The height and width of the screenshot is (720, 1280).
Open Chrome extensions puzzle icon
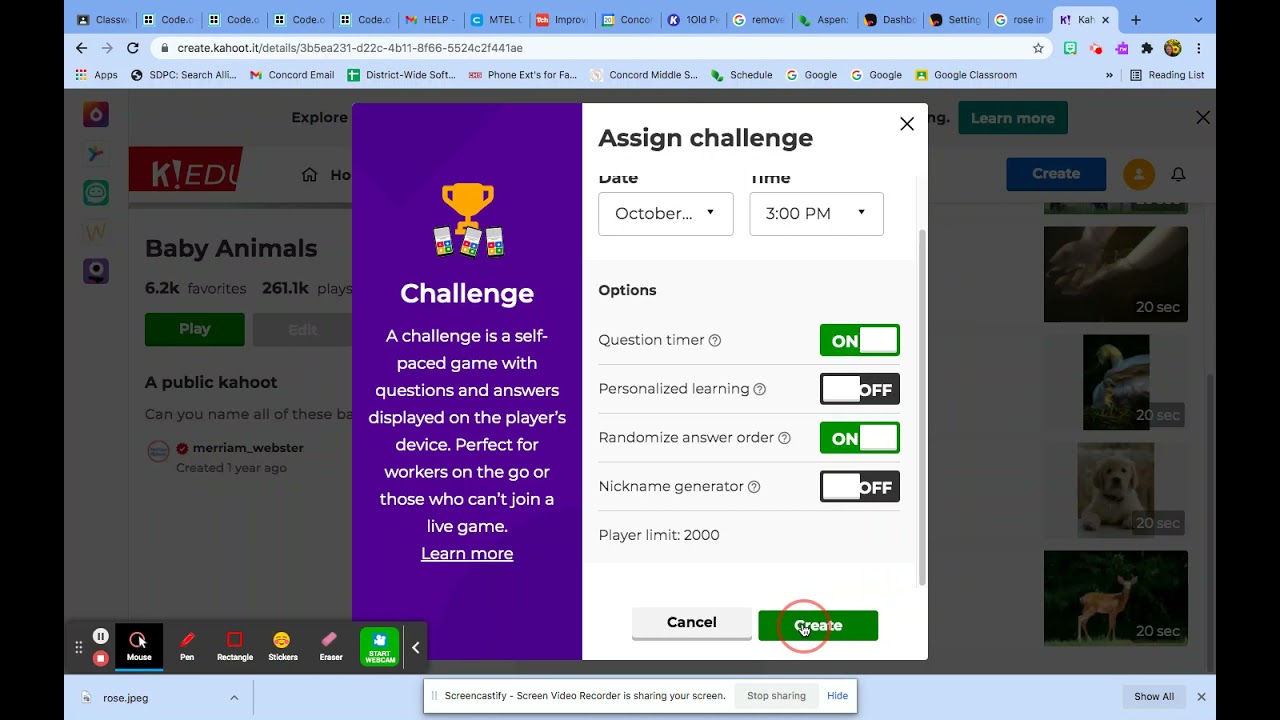click(x=1147, y=48)
